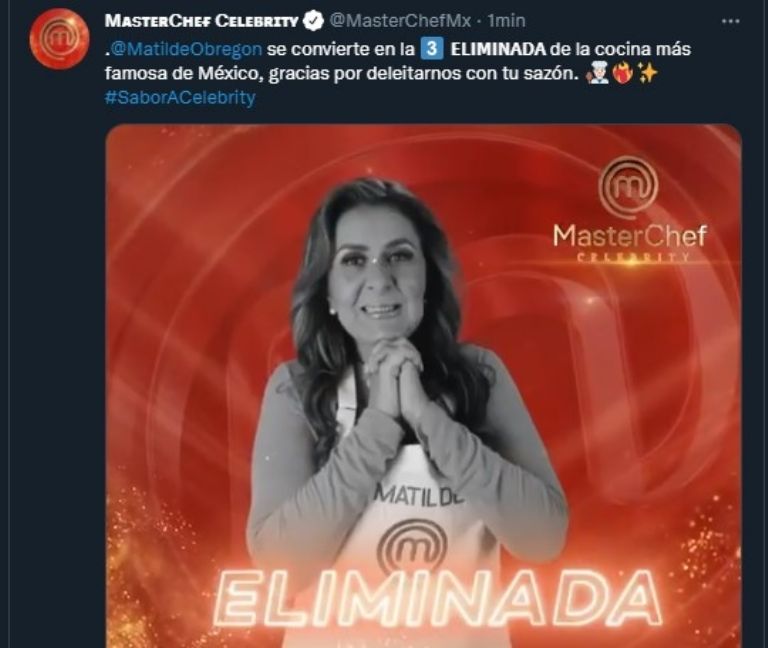Image resolution: width=768 pixels, height=648 pixels.
Task: Click the chef emoji in the tweet
Action: point(598,74)
